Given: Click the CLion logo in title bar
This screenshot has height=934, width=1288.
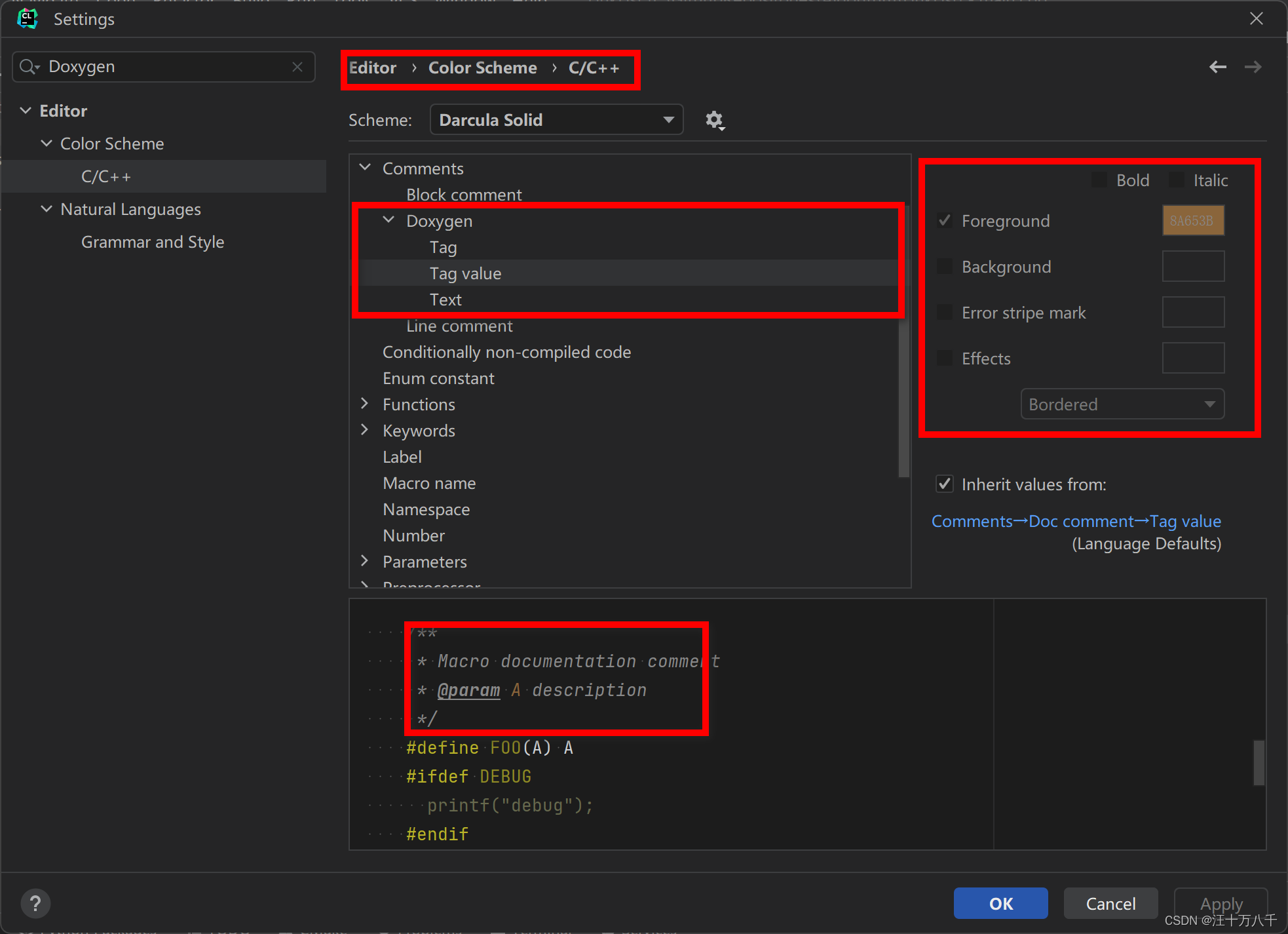Looking at the screenshot, I should 28,18.
